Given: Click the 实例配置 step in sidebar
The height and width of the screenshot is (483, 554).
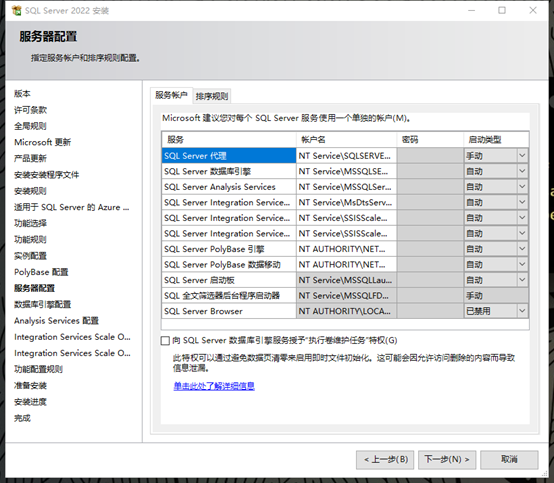Looking at the screenshot, I should pyautogui.click(x=30, y=256).
